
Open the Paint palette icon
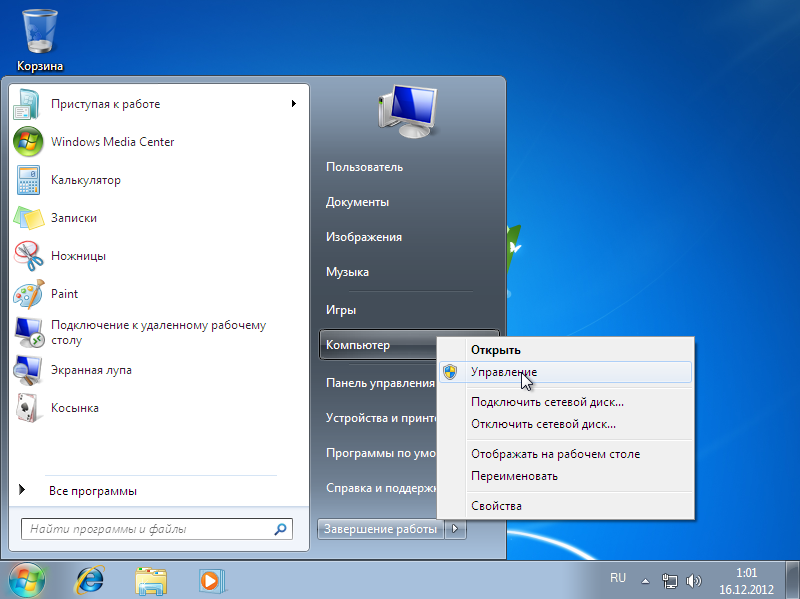(x=28, y=294)
